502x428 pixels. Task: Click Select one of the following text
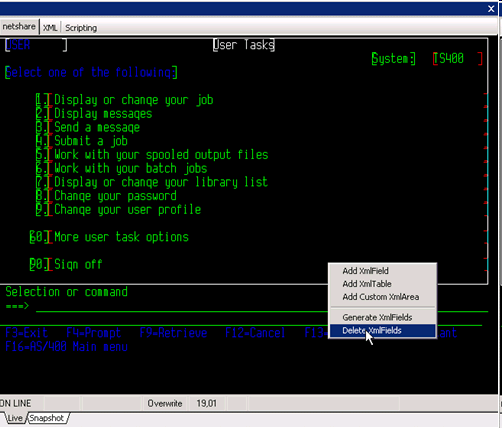click(x=91, y=72)
